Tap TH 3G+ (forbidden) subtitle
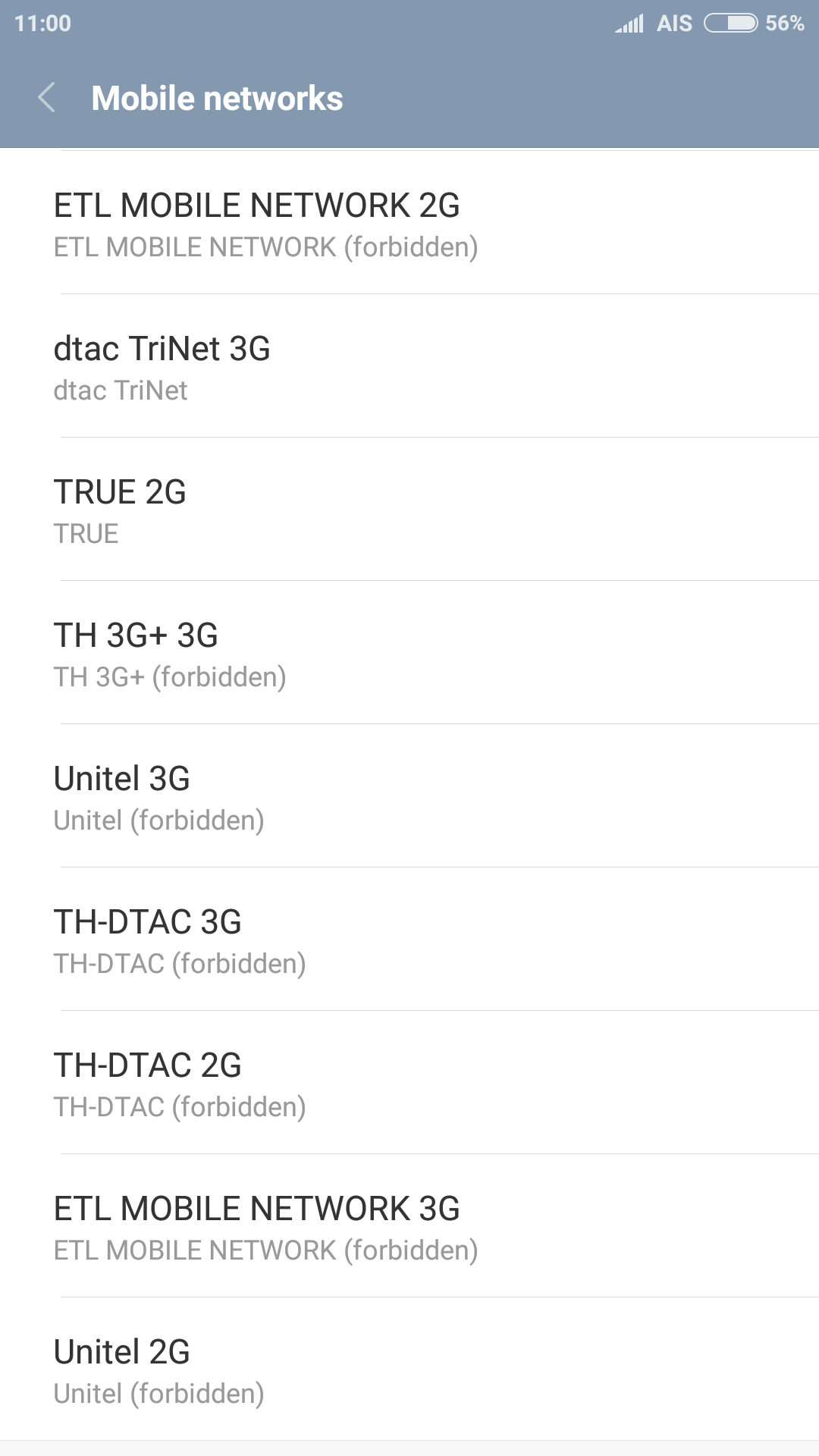Screen dimensions: 819x1456 (170, 677)
